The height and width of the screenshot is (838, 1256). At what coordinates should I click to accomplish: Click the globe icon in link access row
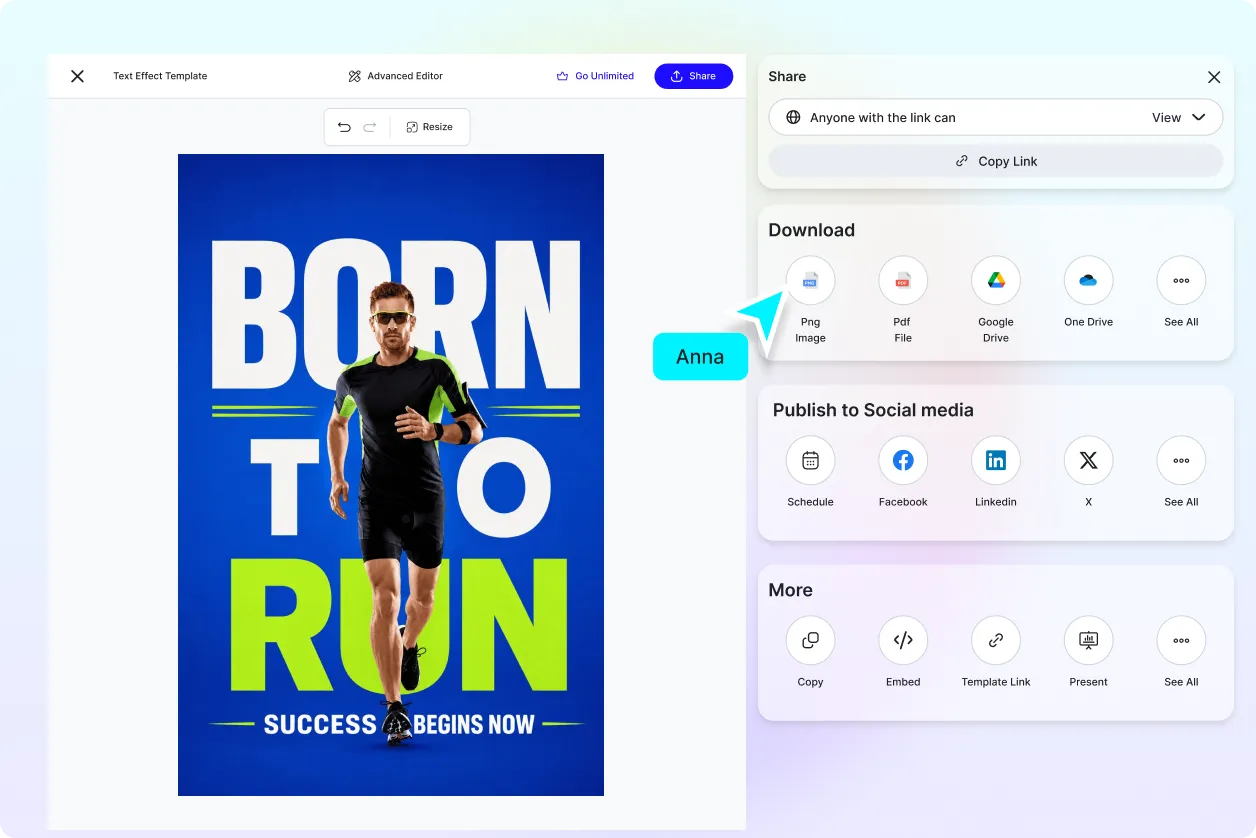point(793,117)
